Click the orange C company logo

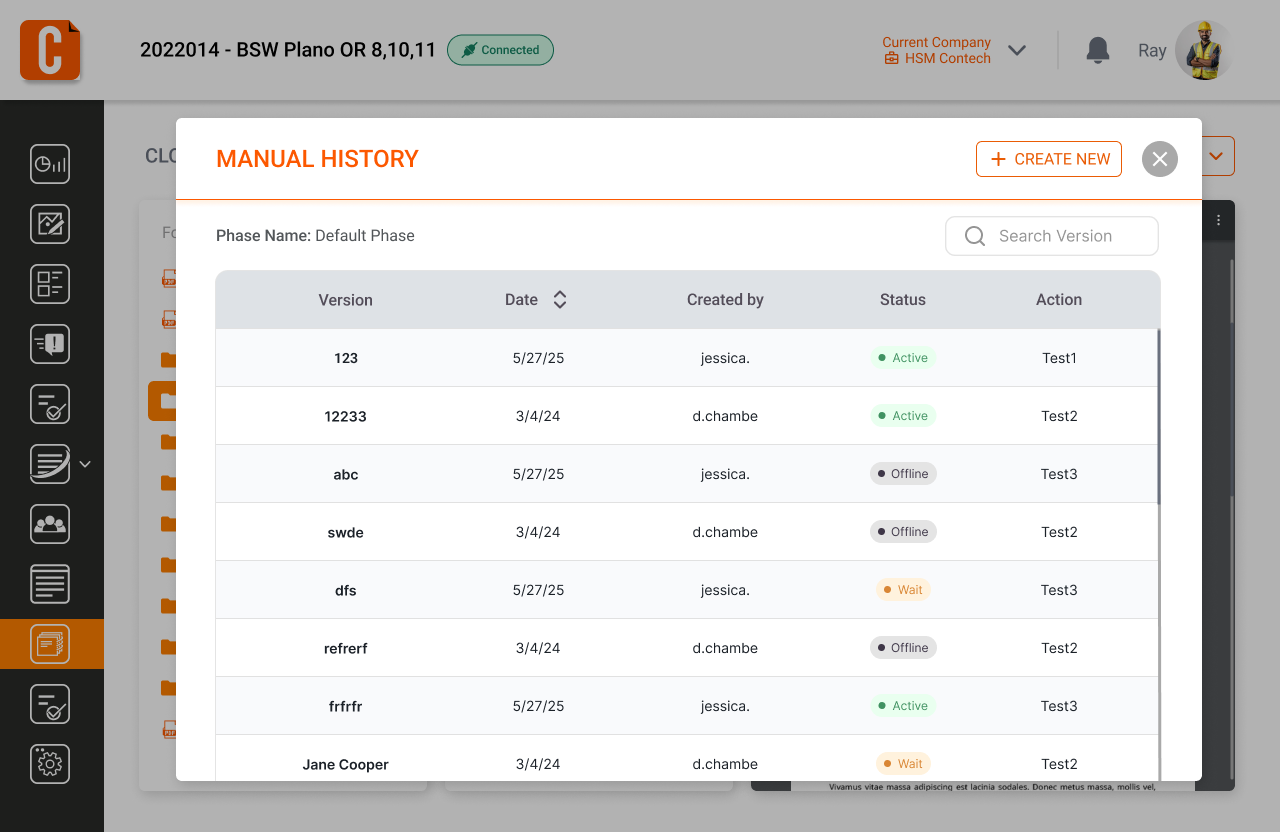(50, 50)
